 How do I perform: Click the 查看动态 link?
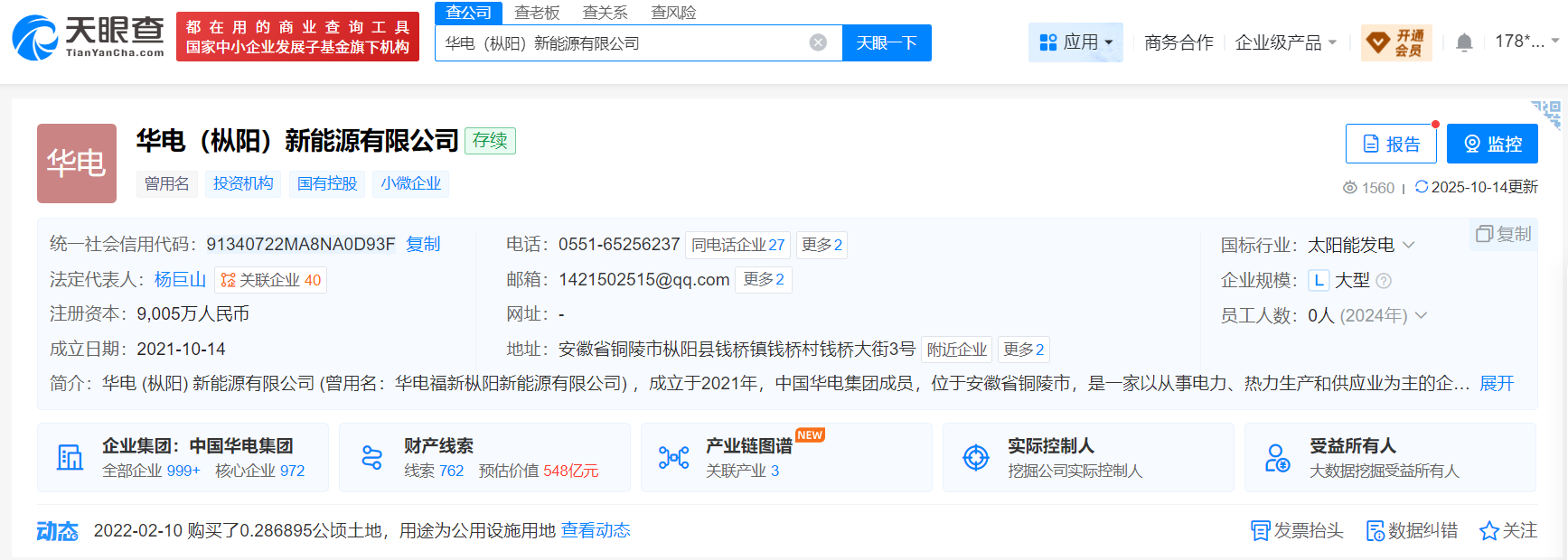pos(596,530)
